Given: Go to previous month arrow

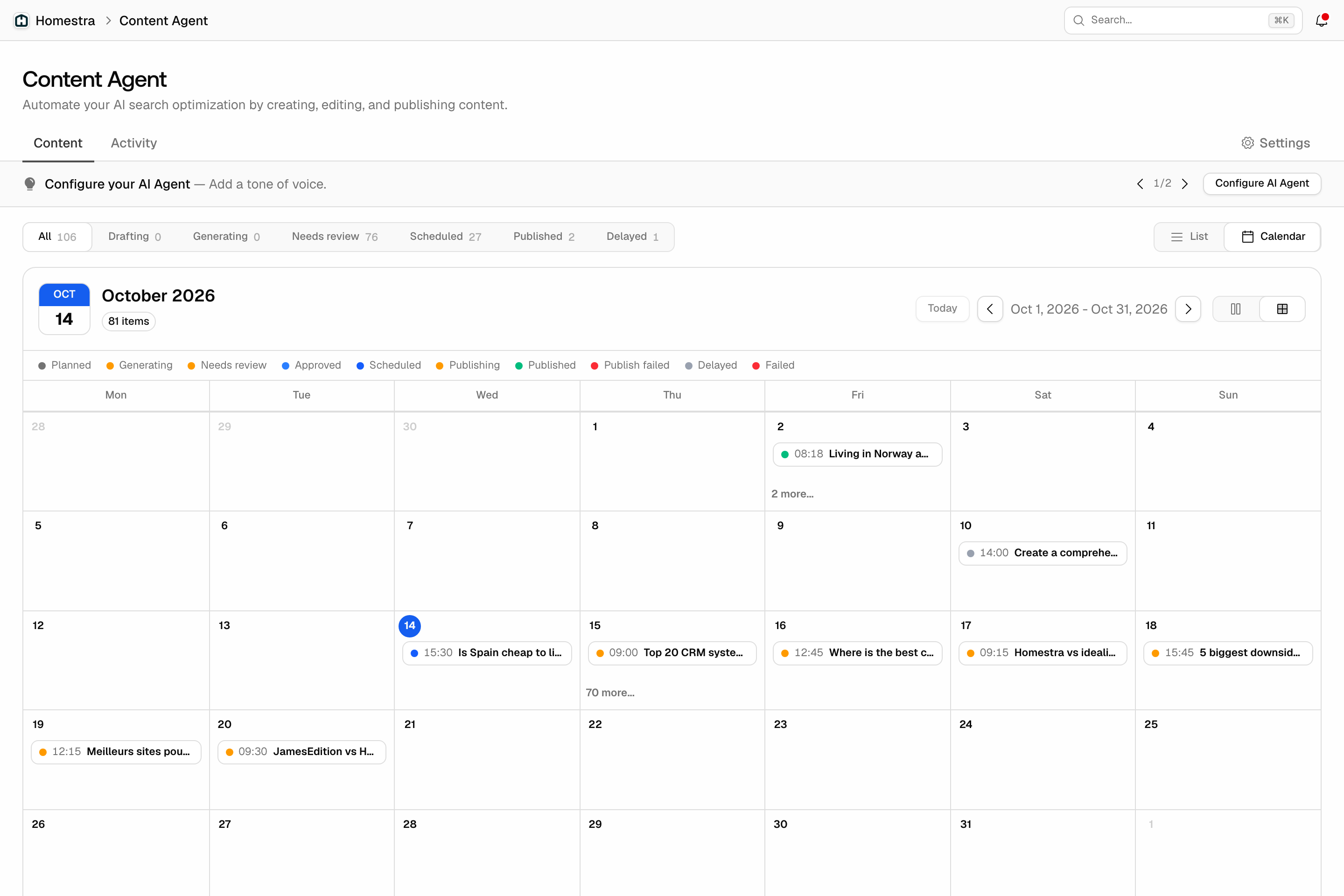Looking at the screenshot, I should point(990,309).
